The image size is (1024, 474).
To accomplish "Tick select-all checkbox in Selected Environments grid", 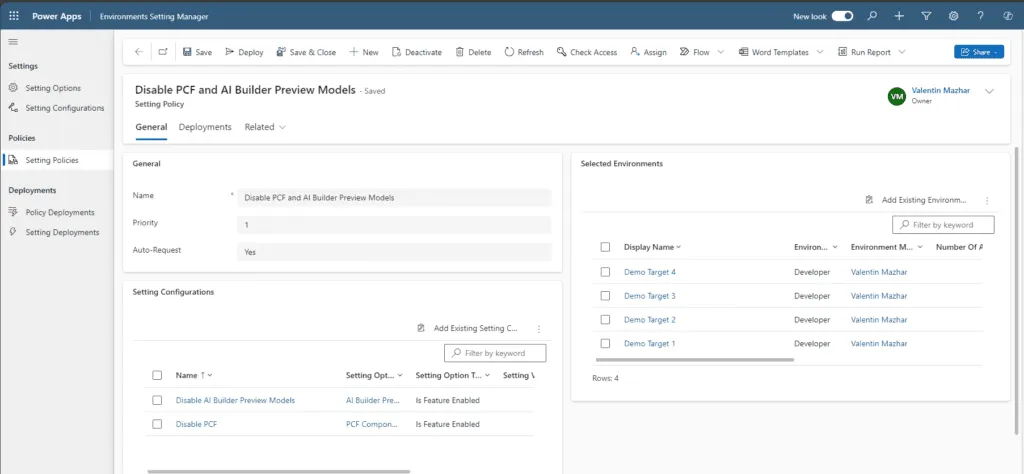I will (605, 247).
